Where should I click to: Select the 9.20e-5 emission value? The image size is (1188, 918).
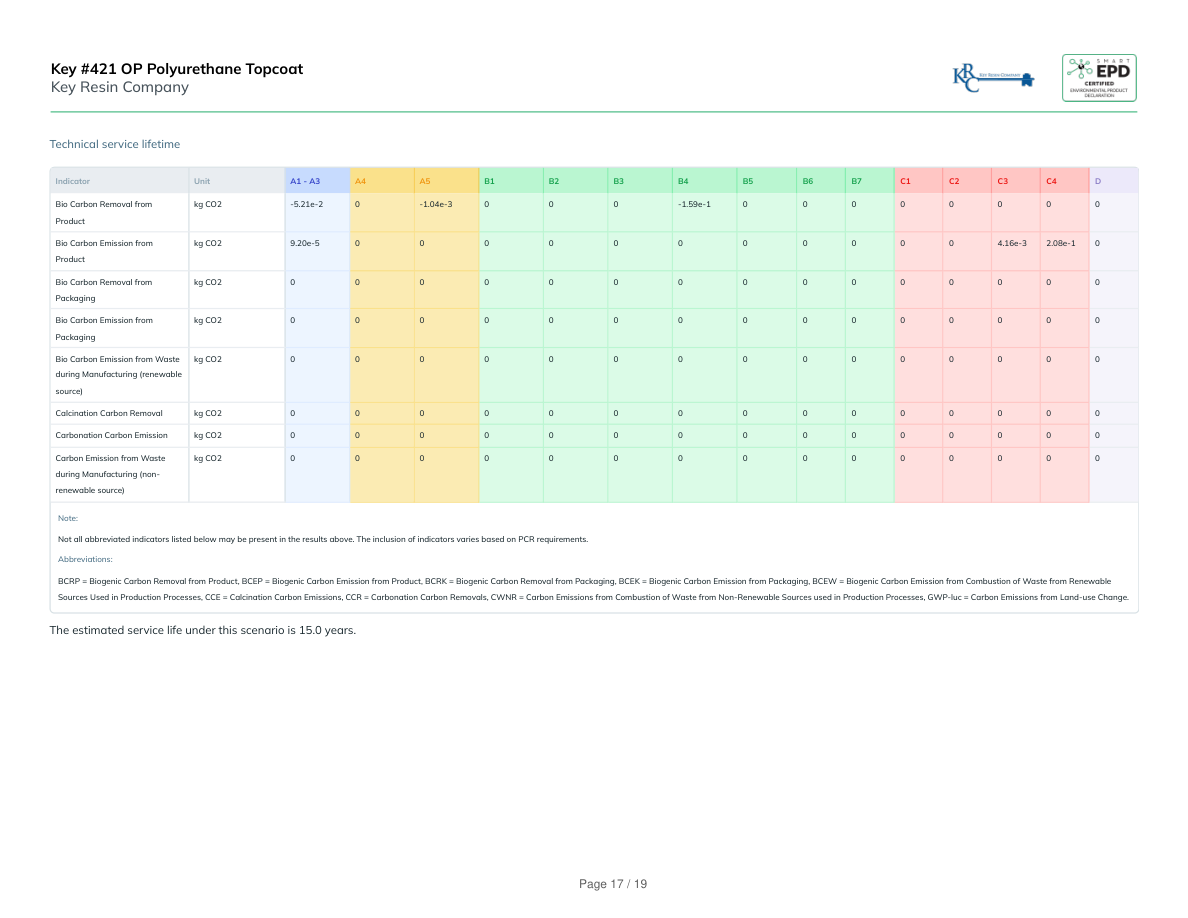pyautogui.click(x=304, y=243)
